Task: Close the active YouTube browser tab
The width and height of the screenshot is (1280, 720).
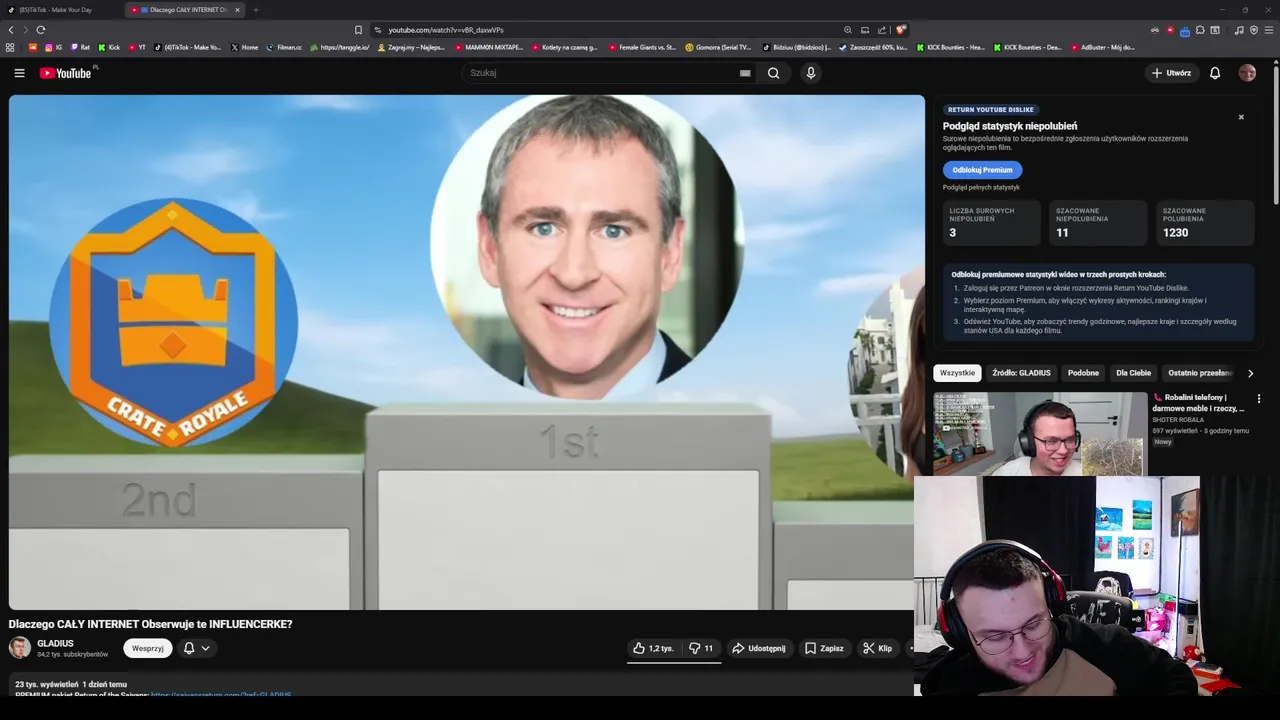Action: (x=237, y=10)
